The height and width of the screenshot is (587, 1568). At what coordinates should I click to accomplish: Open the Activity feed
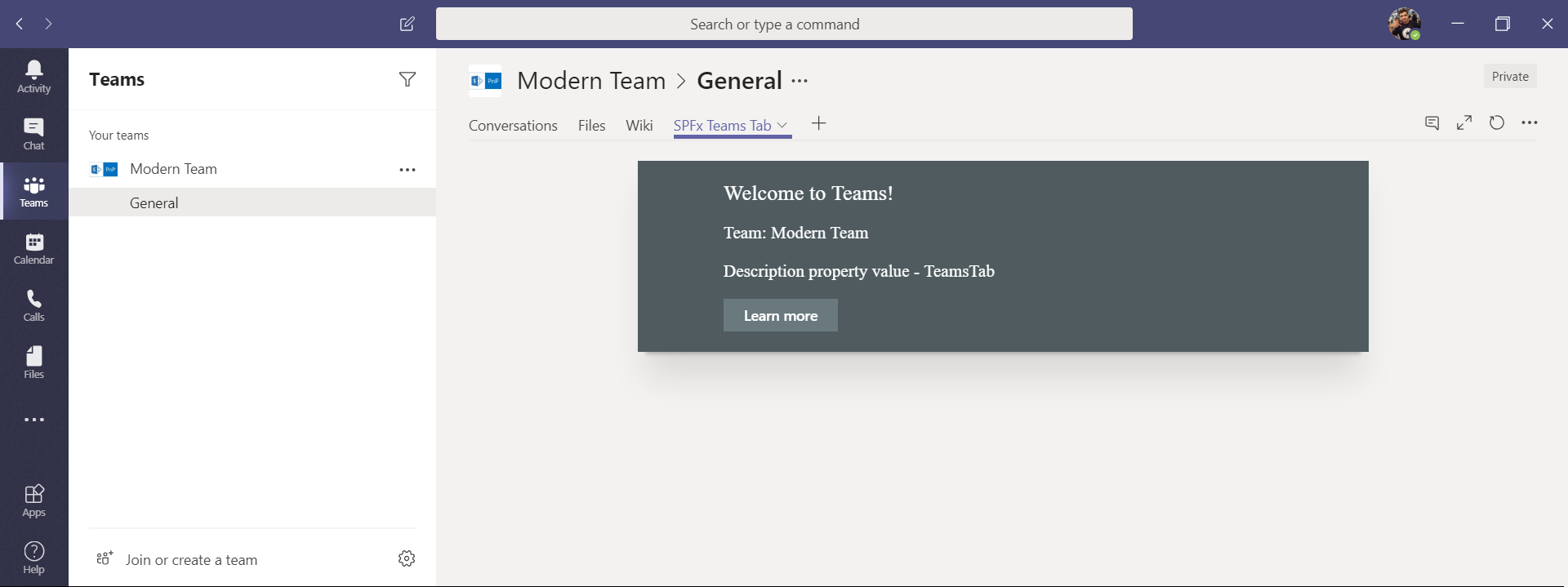[34, 77]
